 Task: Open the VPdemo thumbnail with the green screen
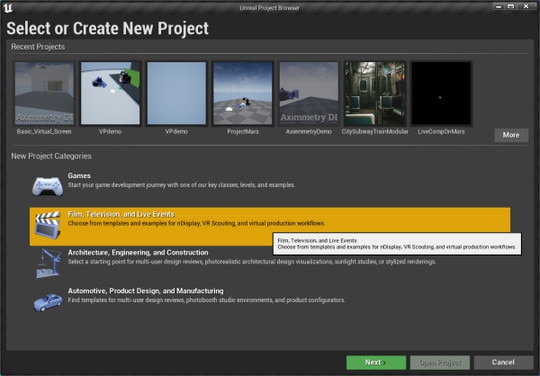[x=110, y=93]
